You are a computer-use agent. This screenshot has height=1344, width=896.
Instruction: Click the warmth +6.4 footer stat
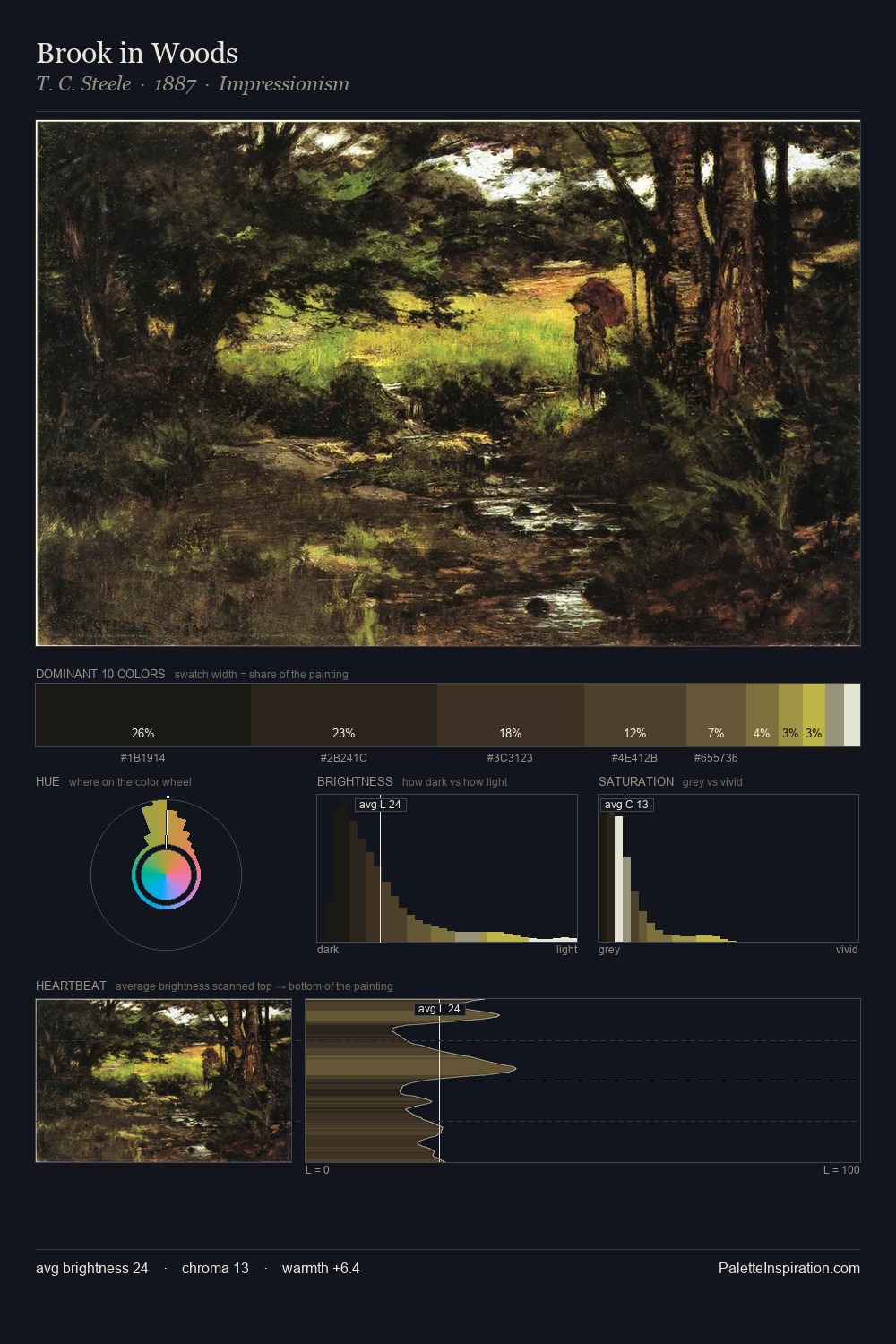[x=321, y=1268]
